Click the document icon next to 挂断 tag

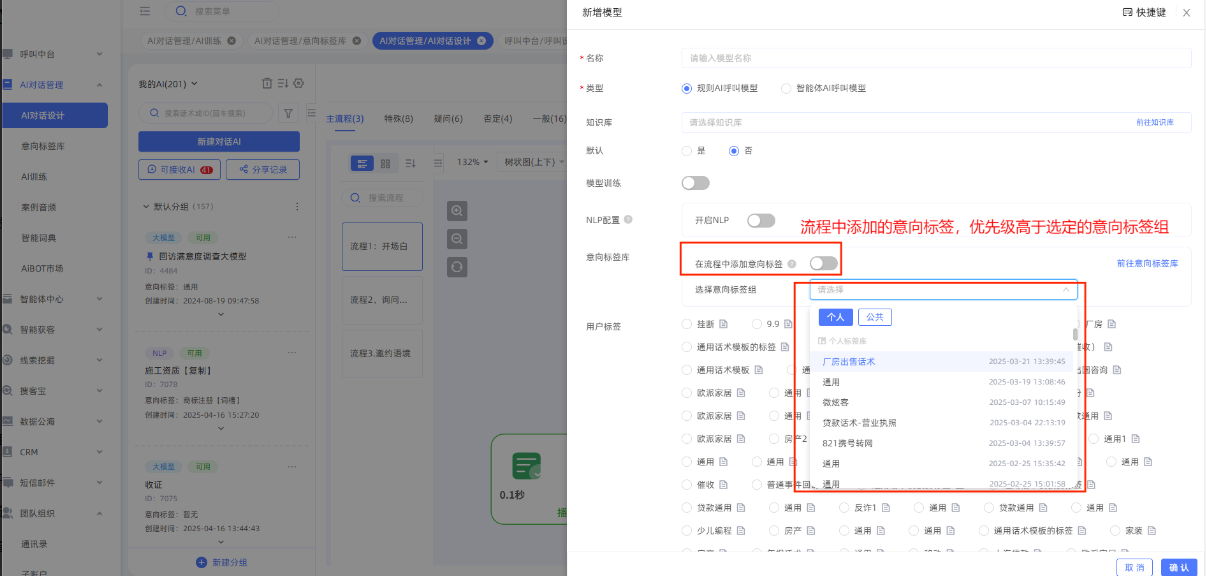723,324
